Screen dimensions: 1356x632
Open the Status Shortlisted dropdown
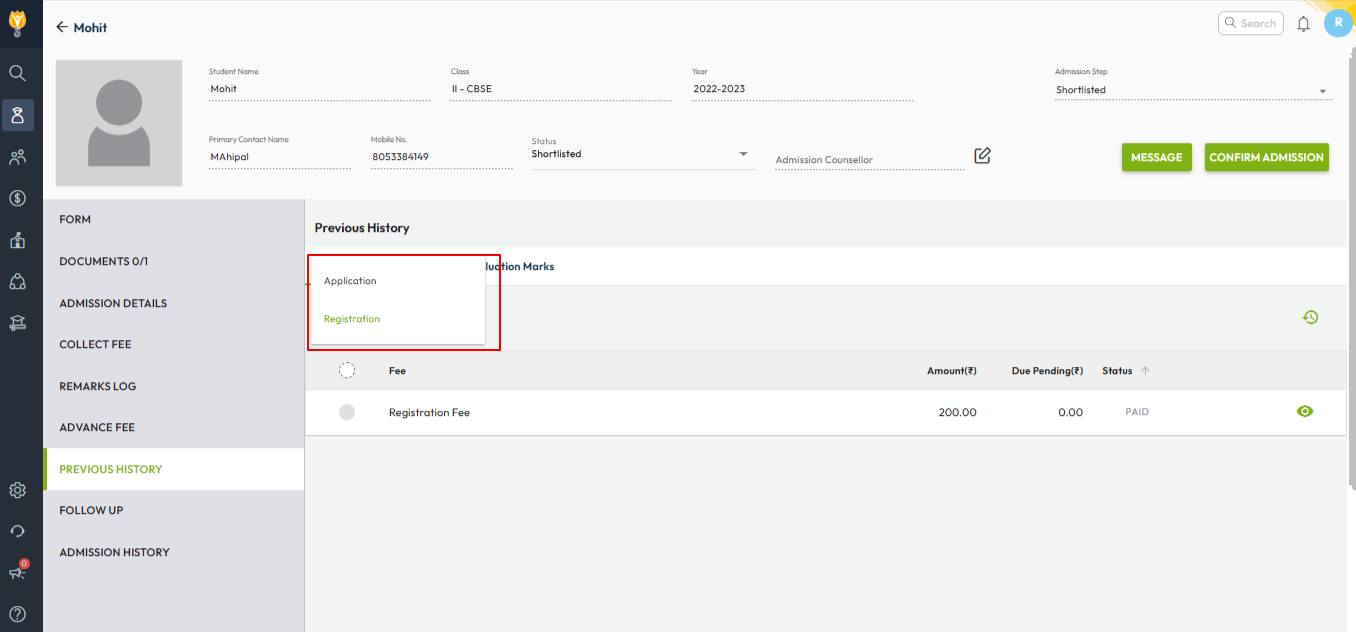tap(743, 154)
